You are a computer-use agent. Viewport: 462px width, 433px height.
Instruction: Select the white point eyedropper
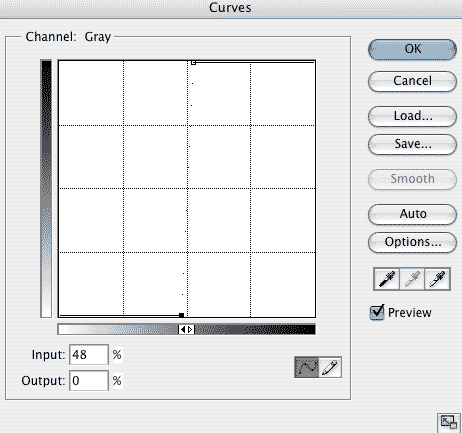(x=437, y=279)
